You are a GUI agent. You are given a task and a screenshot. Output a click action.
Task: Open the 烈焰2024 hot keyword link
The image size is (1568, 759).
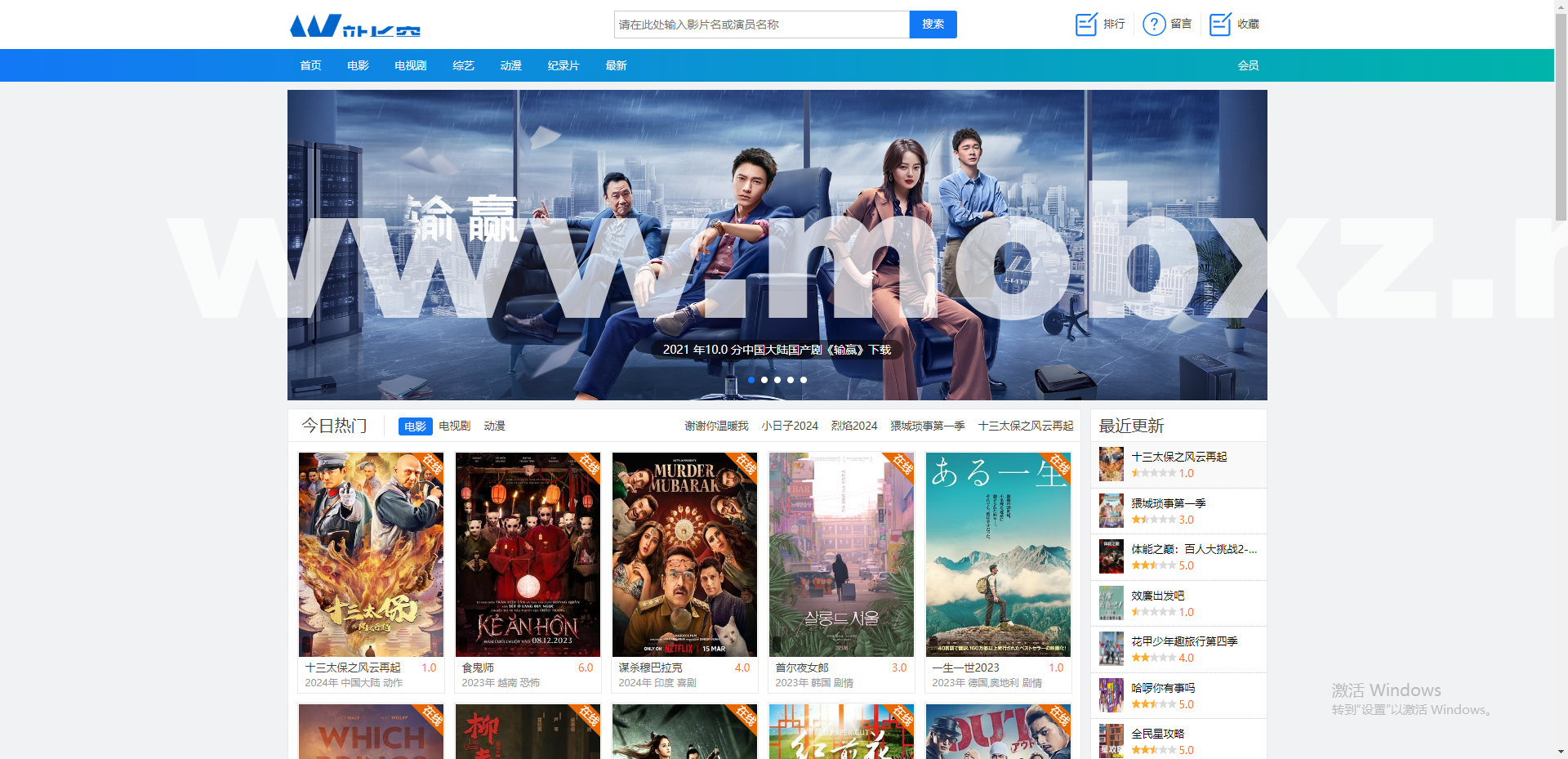coord(854,426)
